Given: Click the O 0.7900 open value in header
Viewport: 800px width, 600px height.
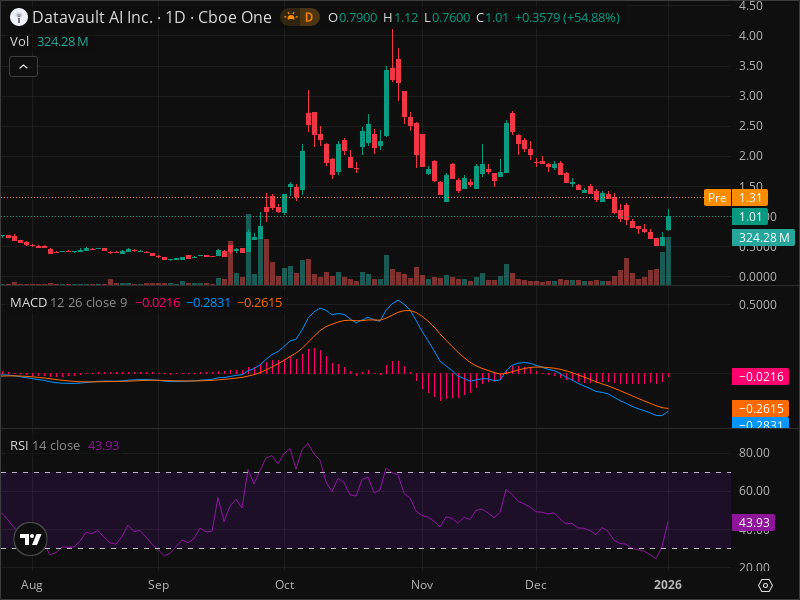Looking at the screenshot, I should click(353, 18).
